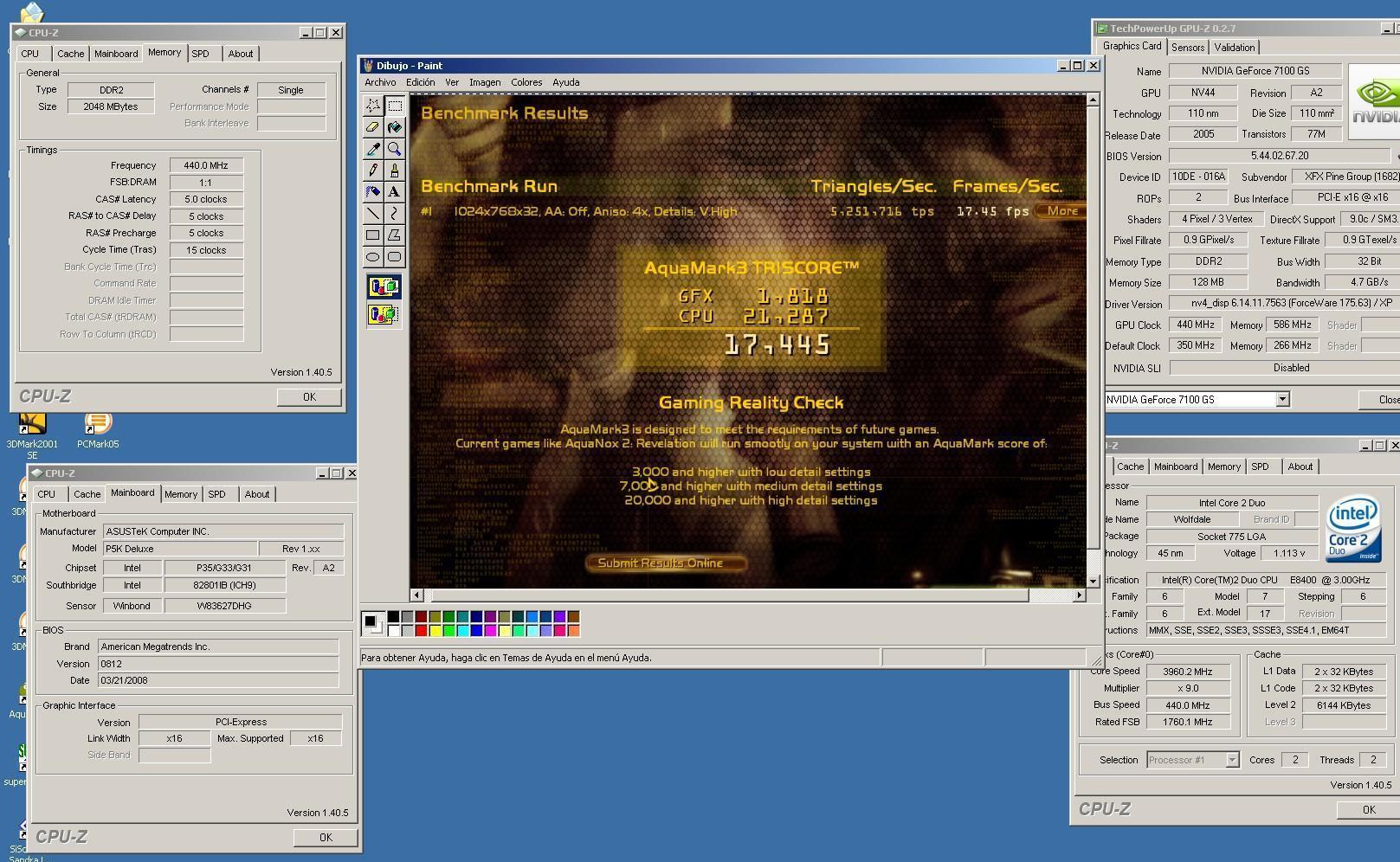
Task: Click the 'P5K Deluxe' model value
Action: point(179,549)
